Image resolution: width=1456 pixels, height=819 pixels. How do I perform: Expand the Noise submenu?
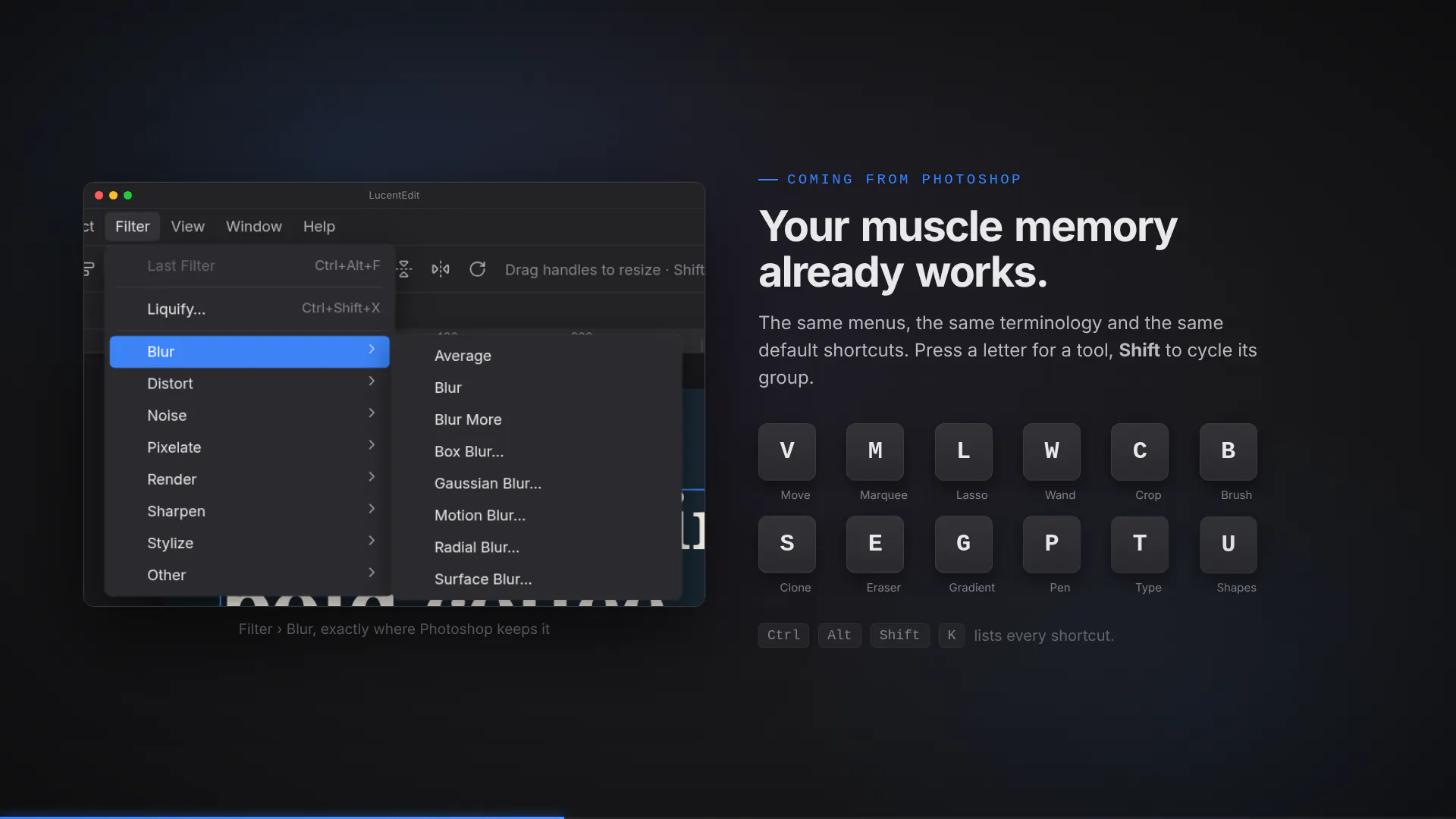pyautogui.click(x=249, y=416)
